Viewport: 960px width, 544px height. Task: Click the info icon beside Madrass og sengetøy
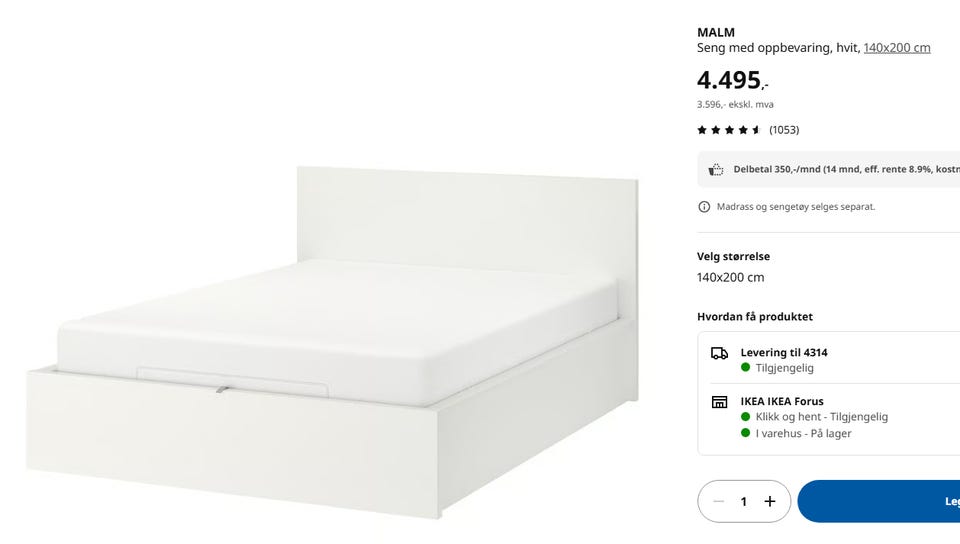[704, 207]
